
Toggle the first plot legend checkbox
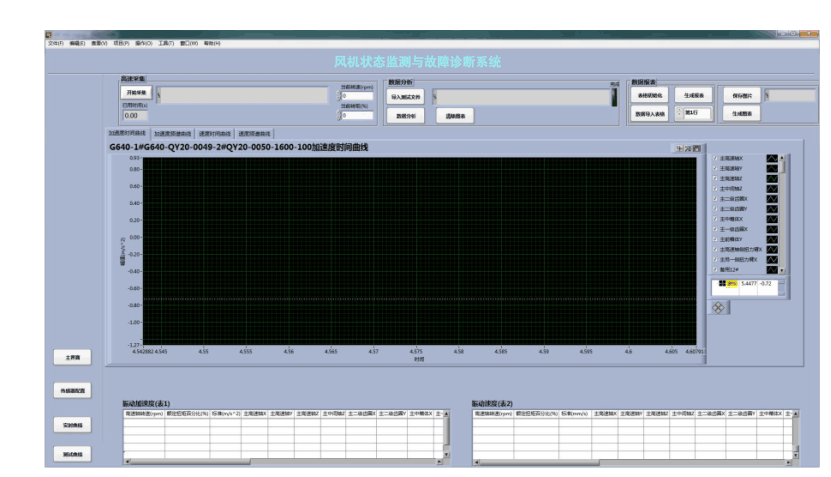coord(714,158)
